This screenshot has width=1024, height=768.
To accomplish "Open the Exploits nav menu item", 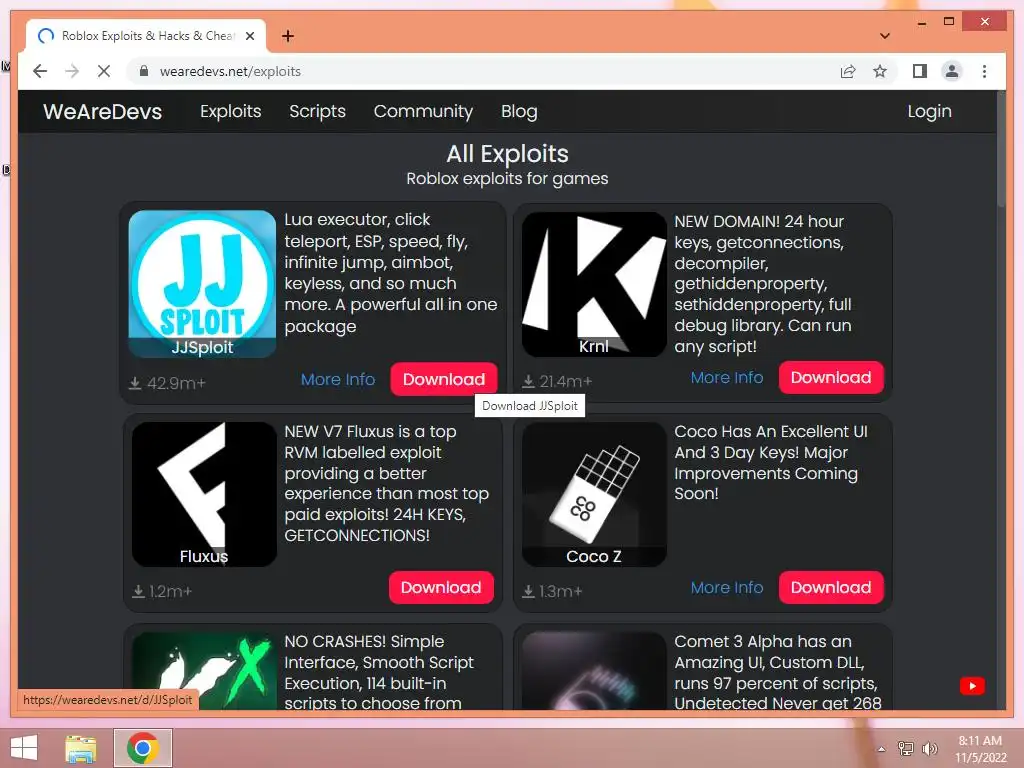I will (231, 112).
